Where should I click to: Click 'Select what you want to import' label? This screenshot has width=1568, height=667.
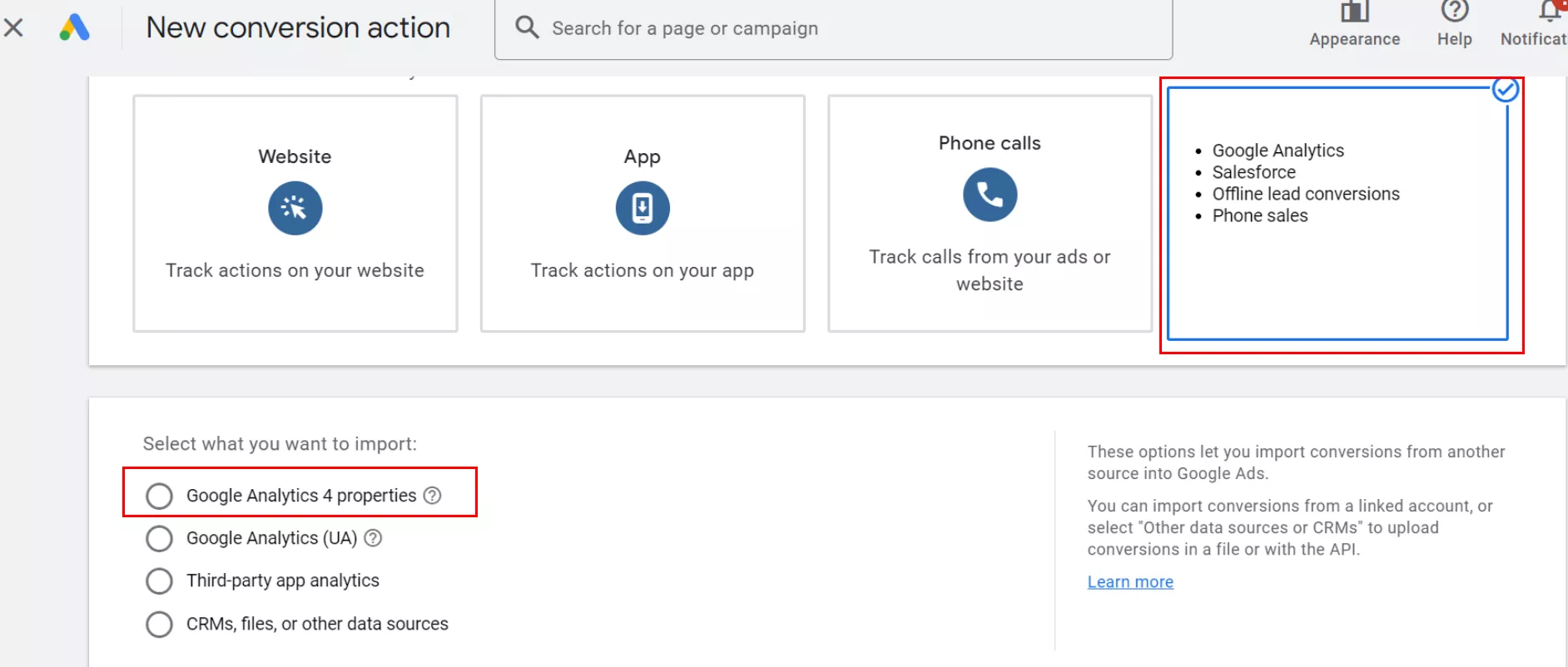click(x=280, y=444)
